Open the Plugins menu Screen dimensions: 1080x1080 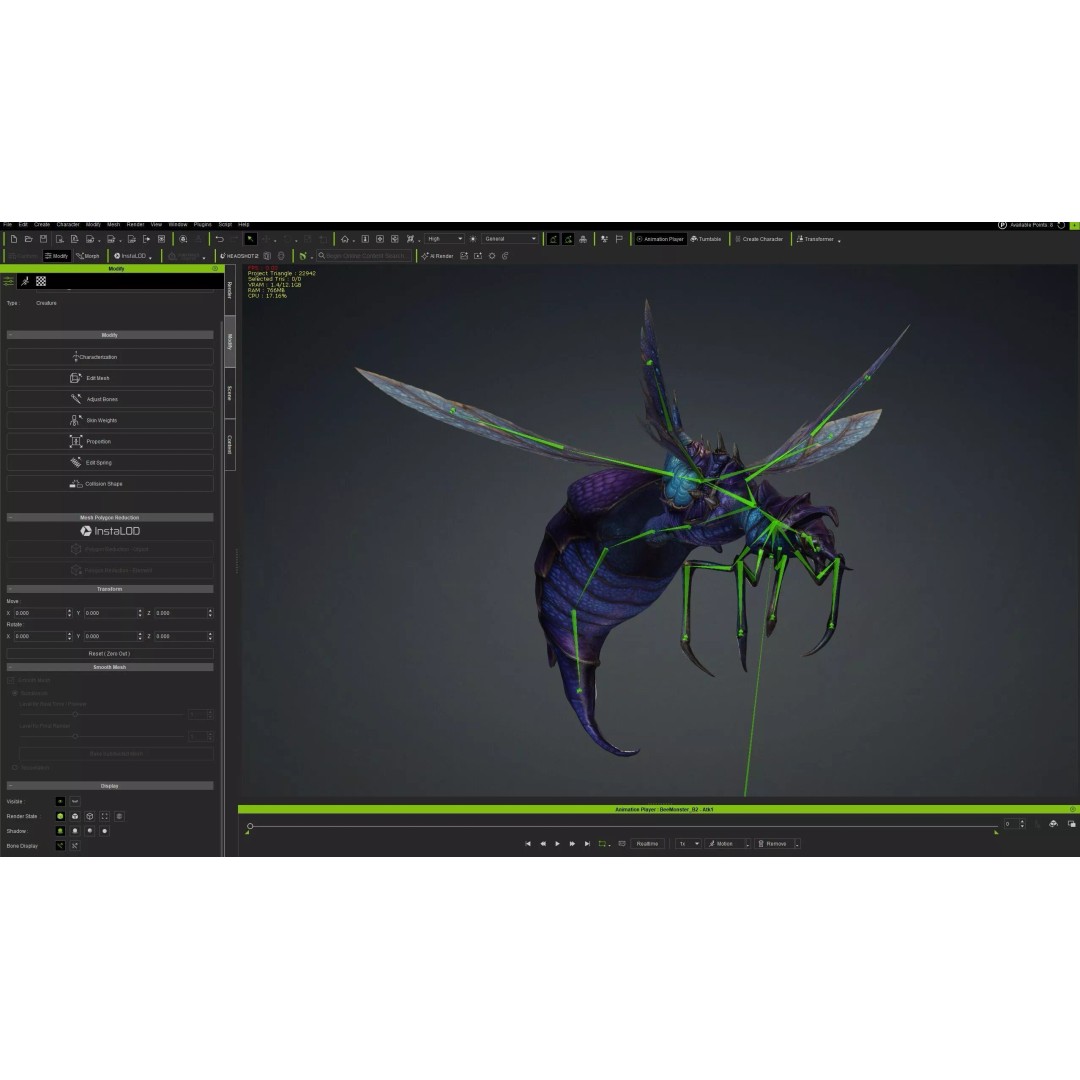202,225
